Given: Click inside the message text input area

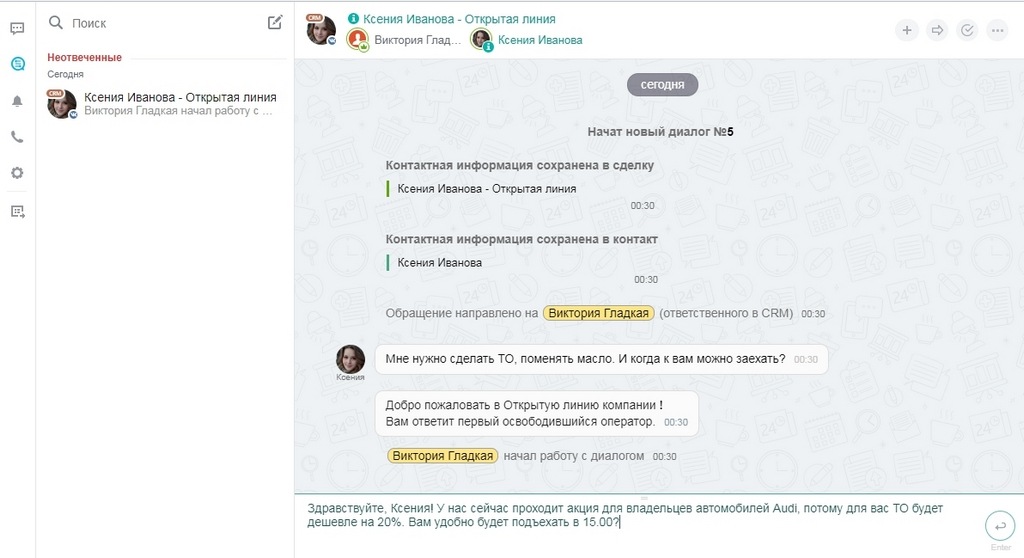Looking at the screenshot, I should coord(640,525).
